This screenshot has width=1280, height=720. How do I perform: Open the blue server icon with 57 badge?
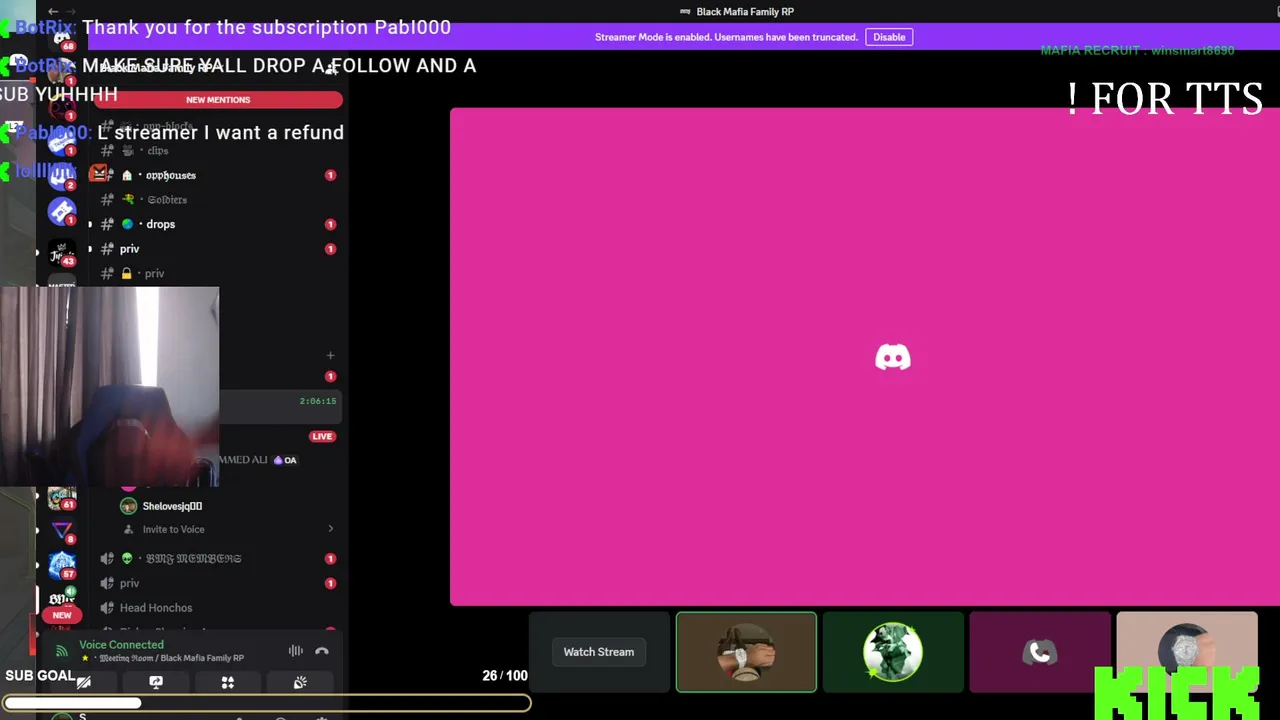coord(62,567)
